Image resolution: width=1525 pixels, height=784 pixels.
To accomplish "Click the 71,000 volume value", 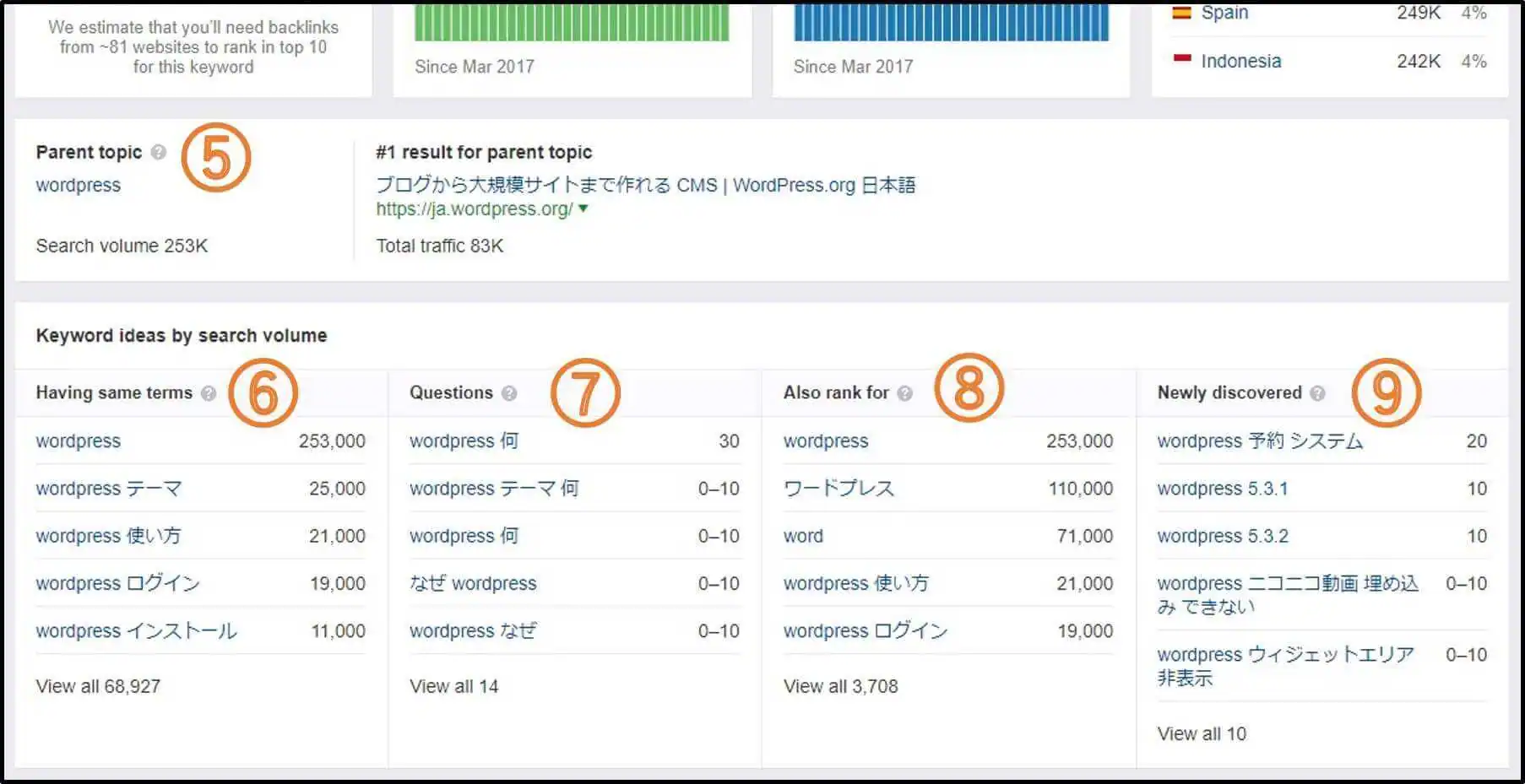I will click(1085, 536).
